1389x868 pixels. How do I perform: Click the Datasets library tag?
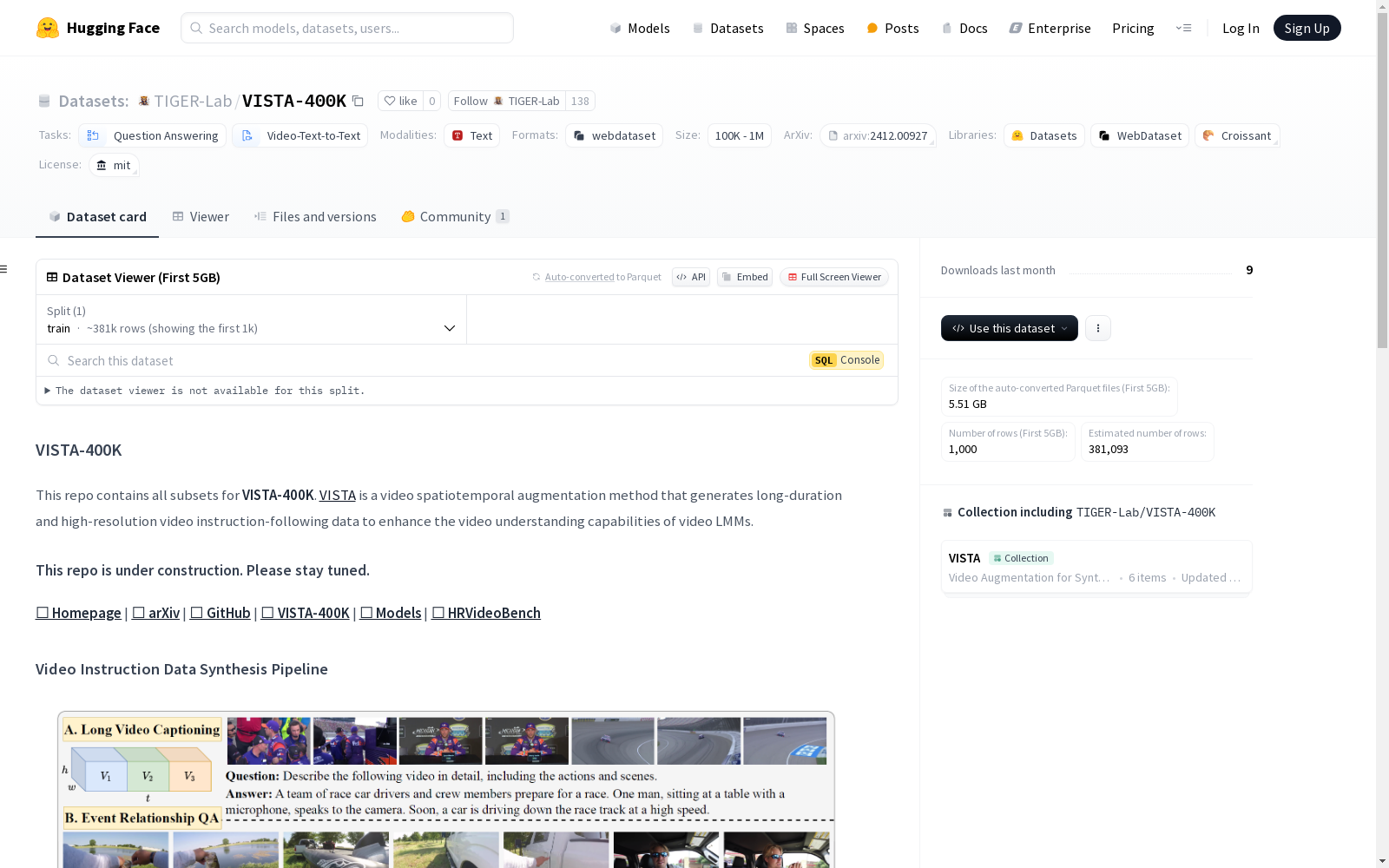[x=1044, y=135]
